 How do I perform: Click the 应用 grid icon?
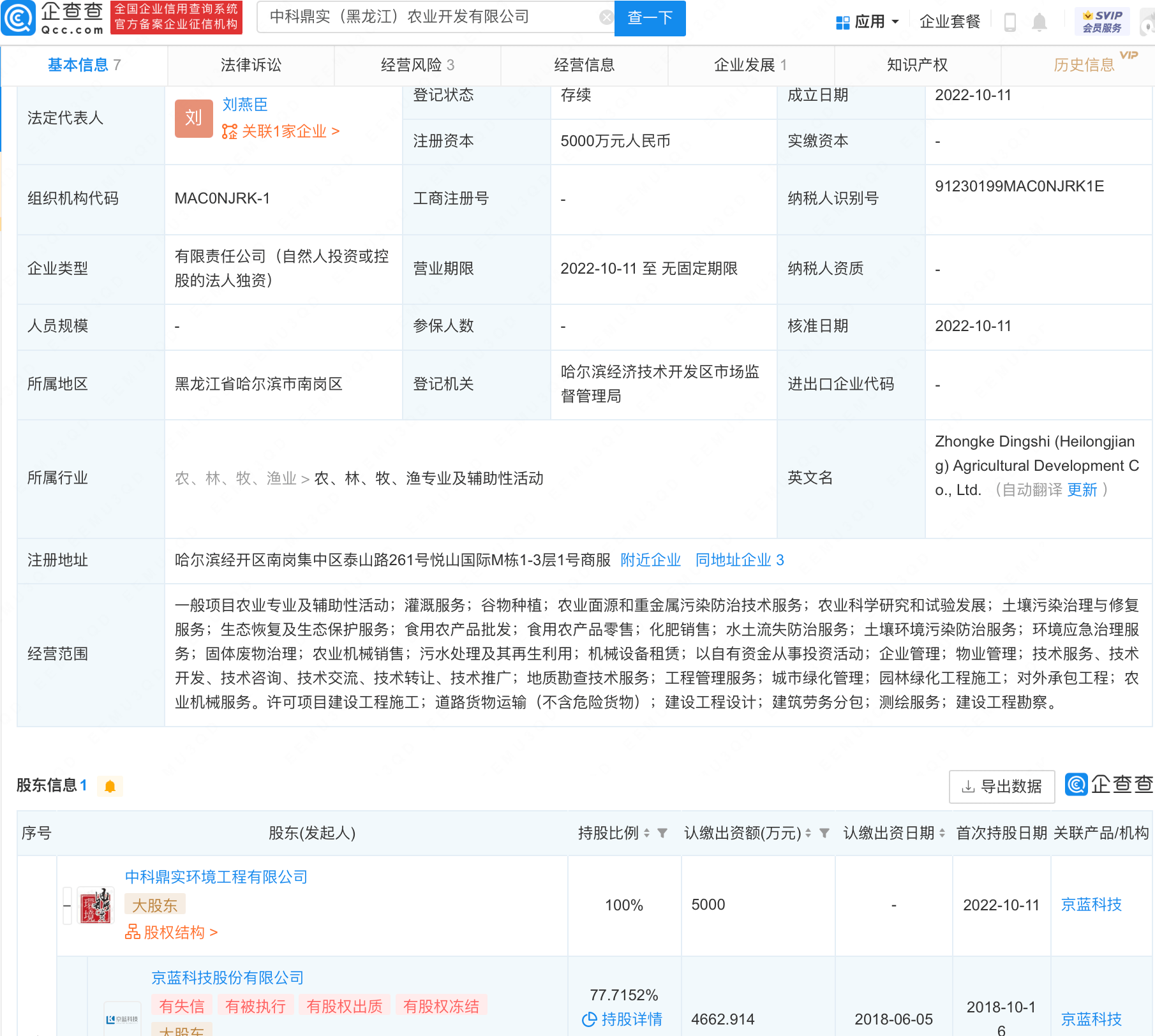pyautogui.click(x=842, y=23)
